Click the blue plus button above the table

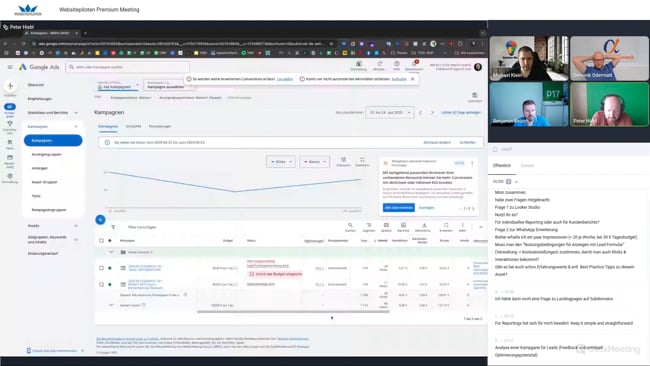(100, 220)
